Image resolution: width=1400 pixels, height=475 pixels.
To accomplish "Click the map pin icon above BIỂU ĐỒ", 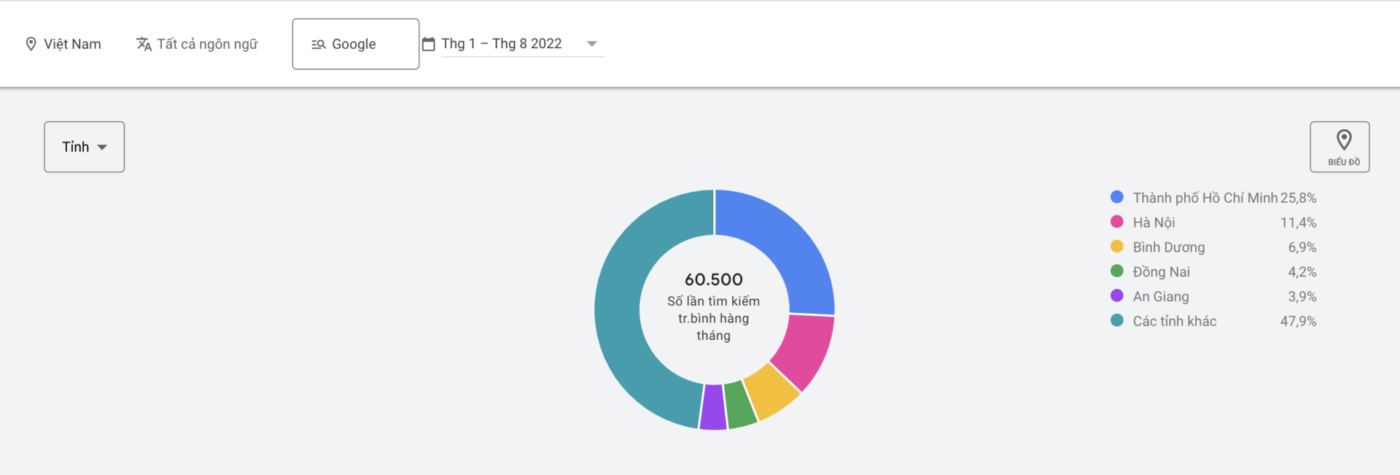I will point(1344,139).
